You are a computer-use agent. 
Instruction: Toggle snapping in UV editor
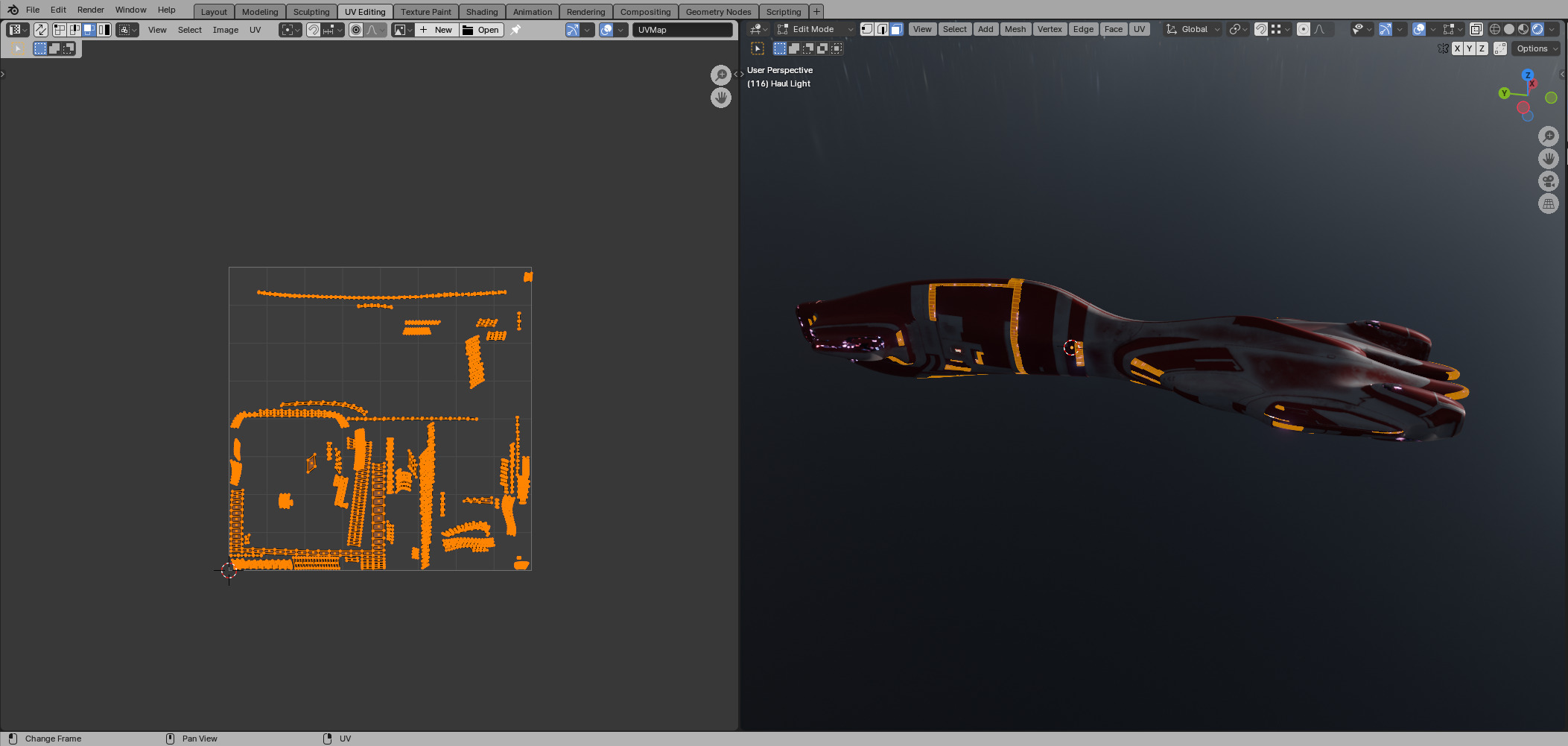click(314, 30)
